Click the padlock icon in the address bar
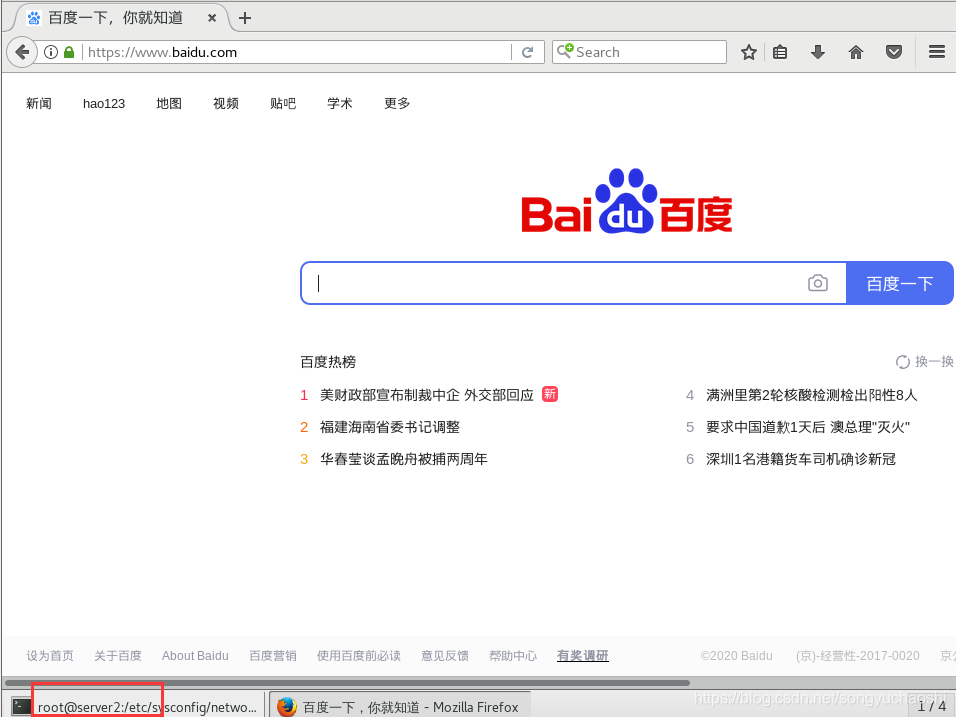This screenshot has height=717, width=956. tap(67, 51)
